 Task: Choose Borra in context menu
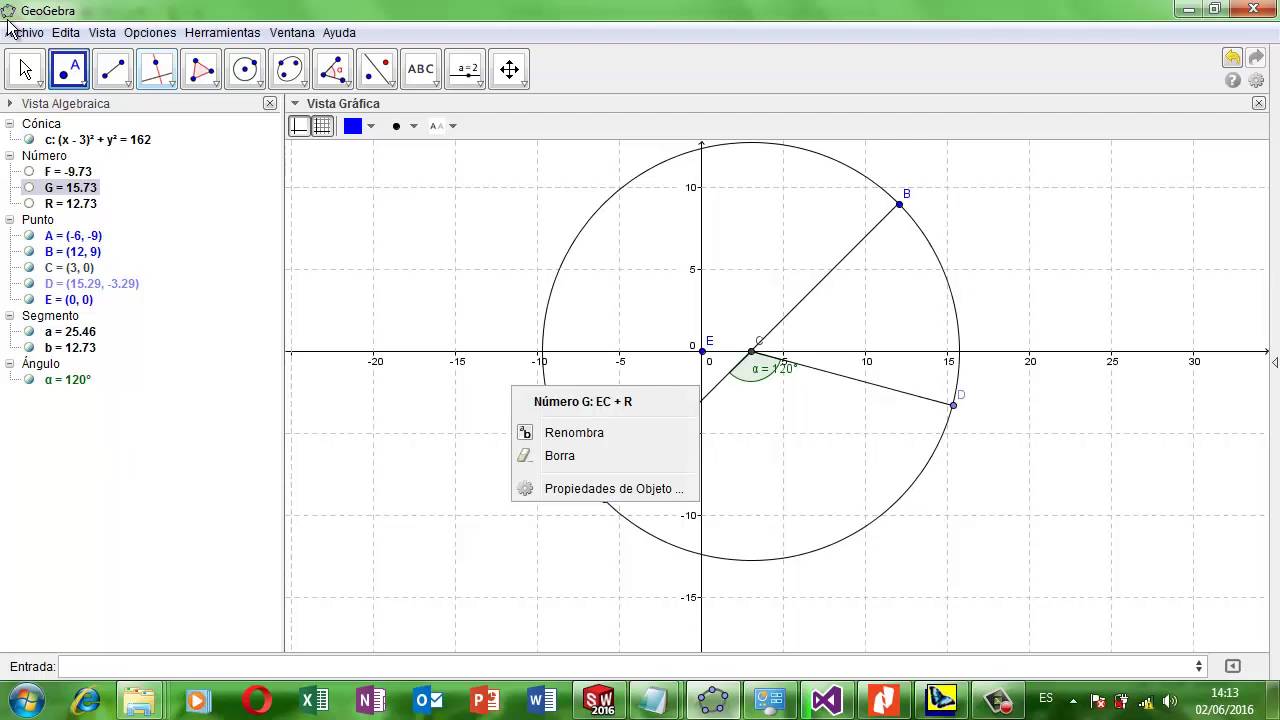(x=605, y=456)
